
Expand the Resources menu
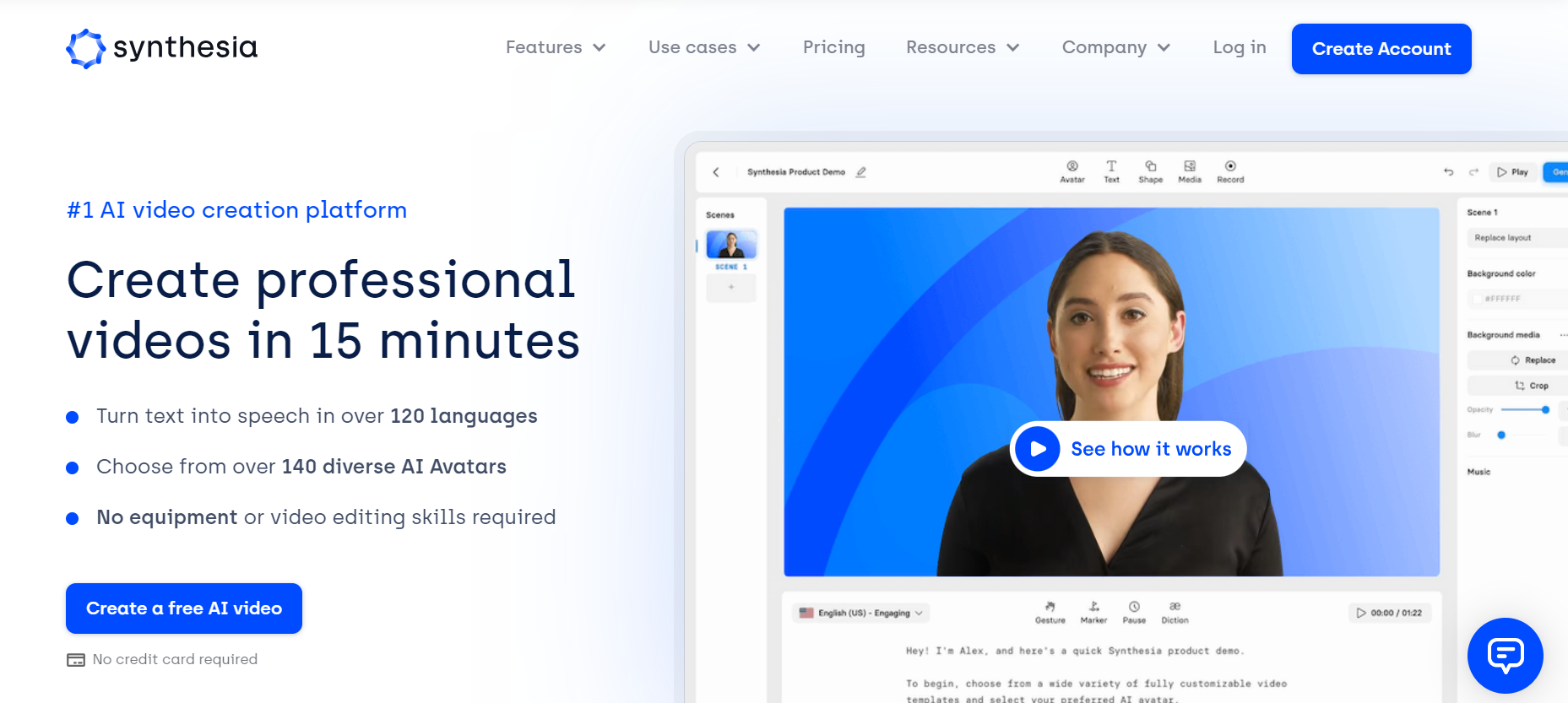click(x=963, y=47)
